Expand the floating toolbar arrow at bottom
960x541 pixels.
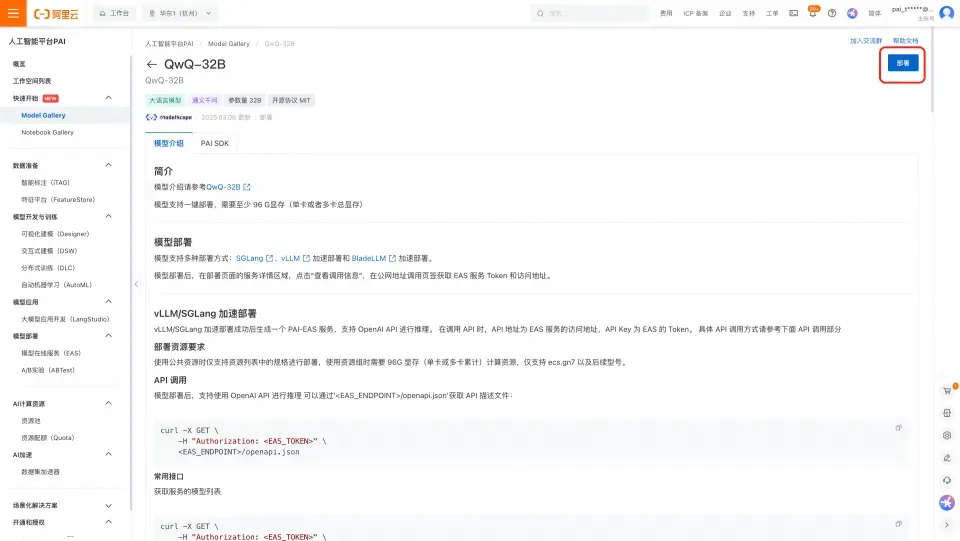(947, 525)
